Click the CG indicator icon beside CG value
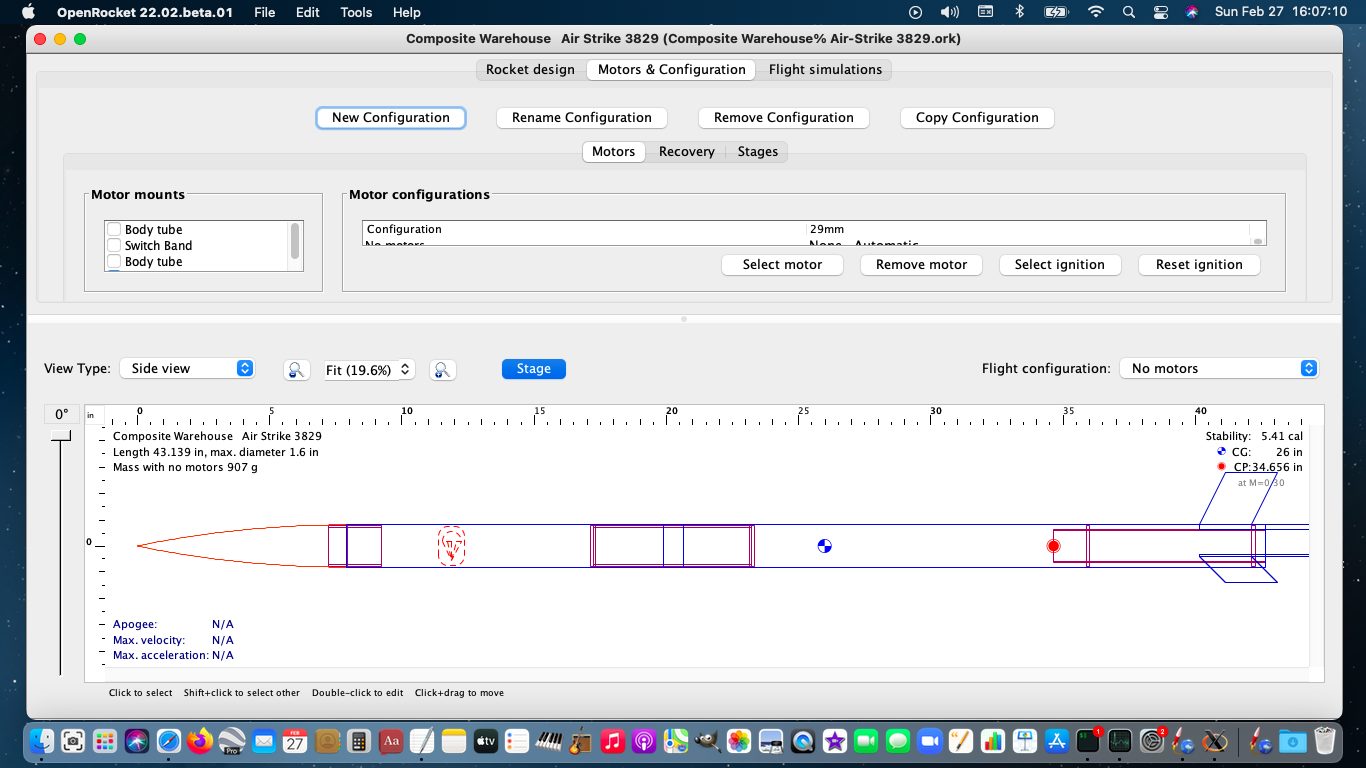 1220,451
